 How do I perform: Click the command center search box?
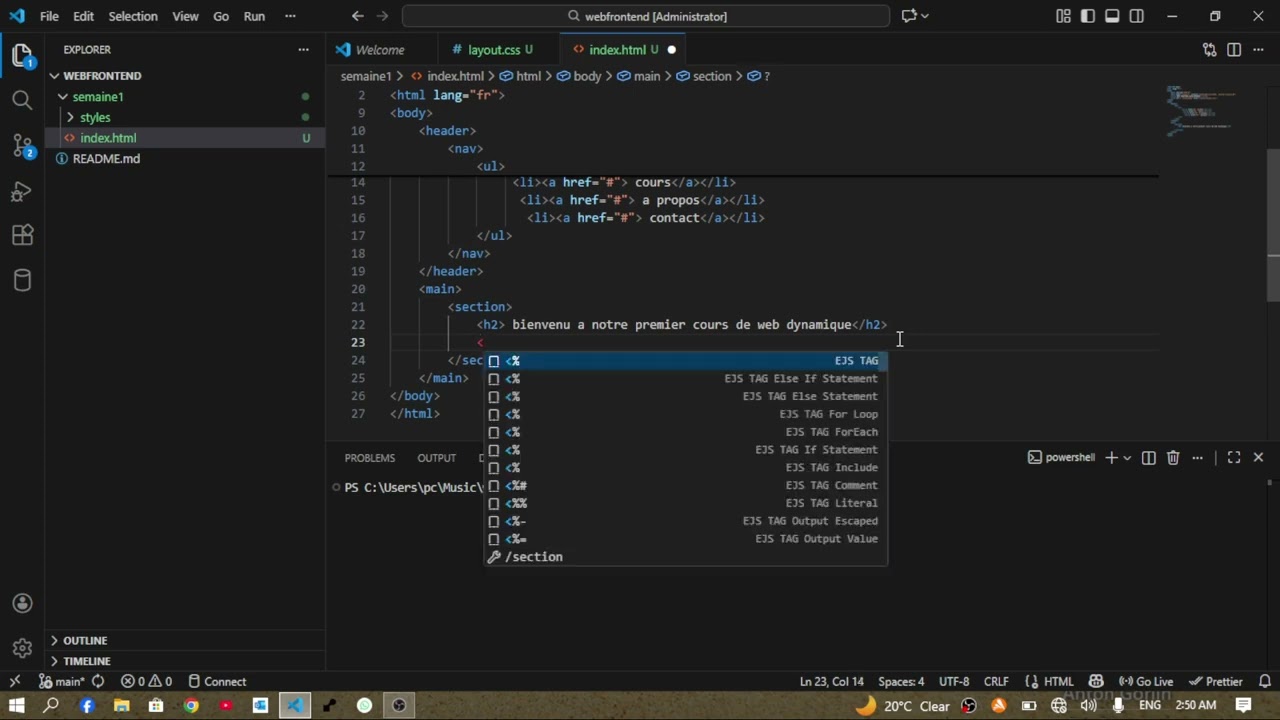[x=646, y=16]
